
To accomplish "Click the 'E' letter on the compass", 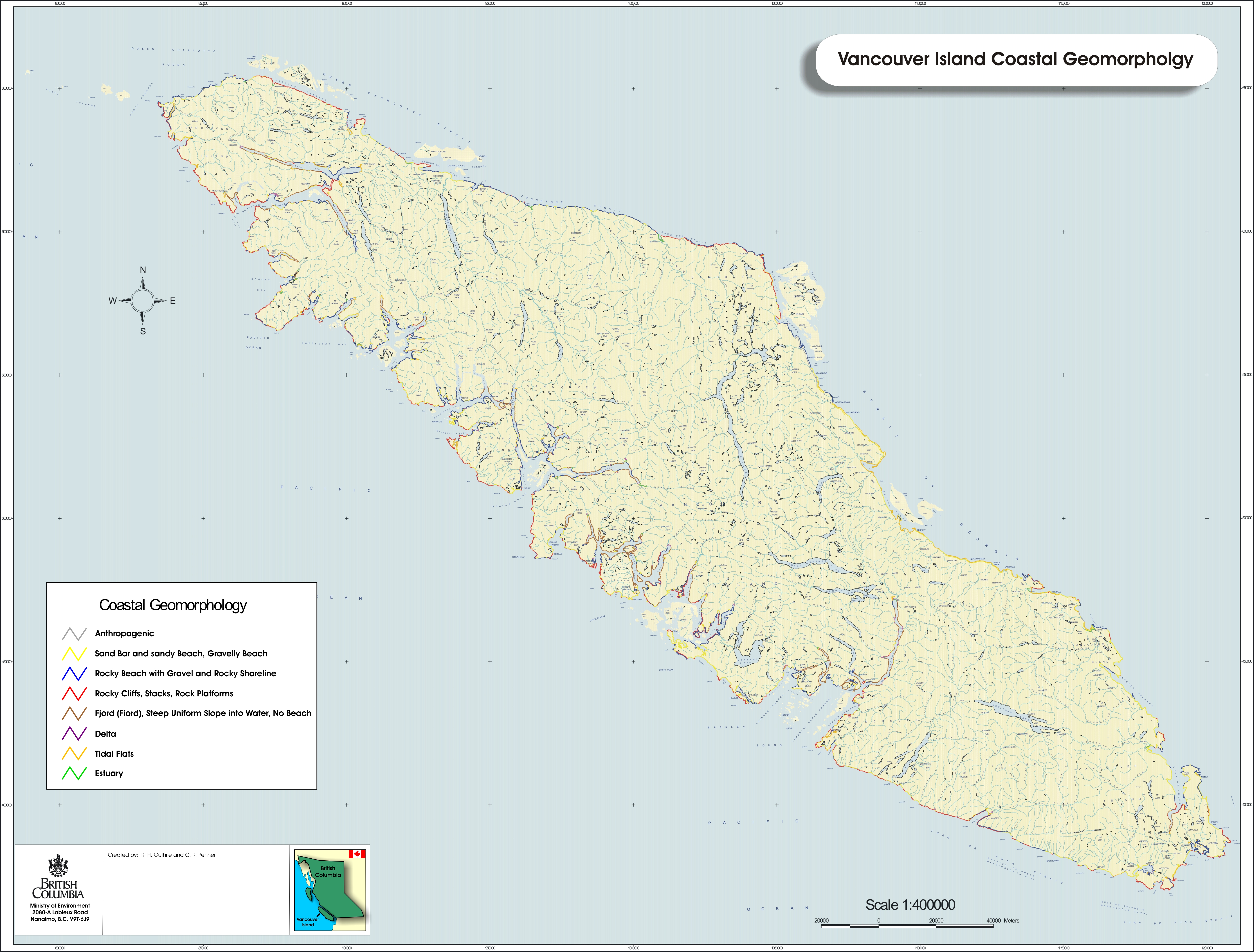I will pos(173,301).
